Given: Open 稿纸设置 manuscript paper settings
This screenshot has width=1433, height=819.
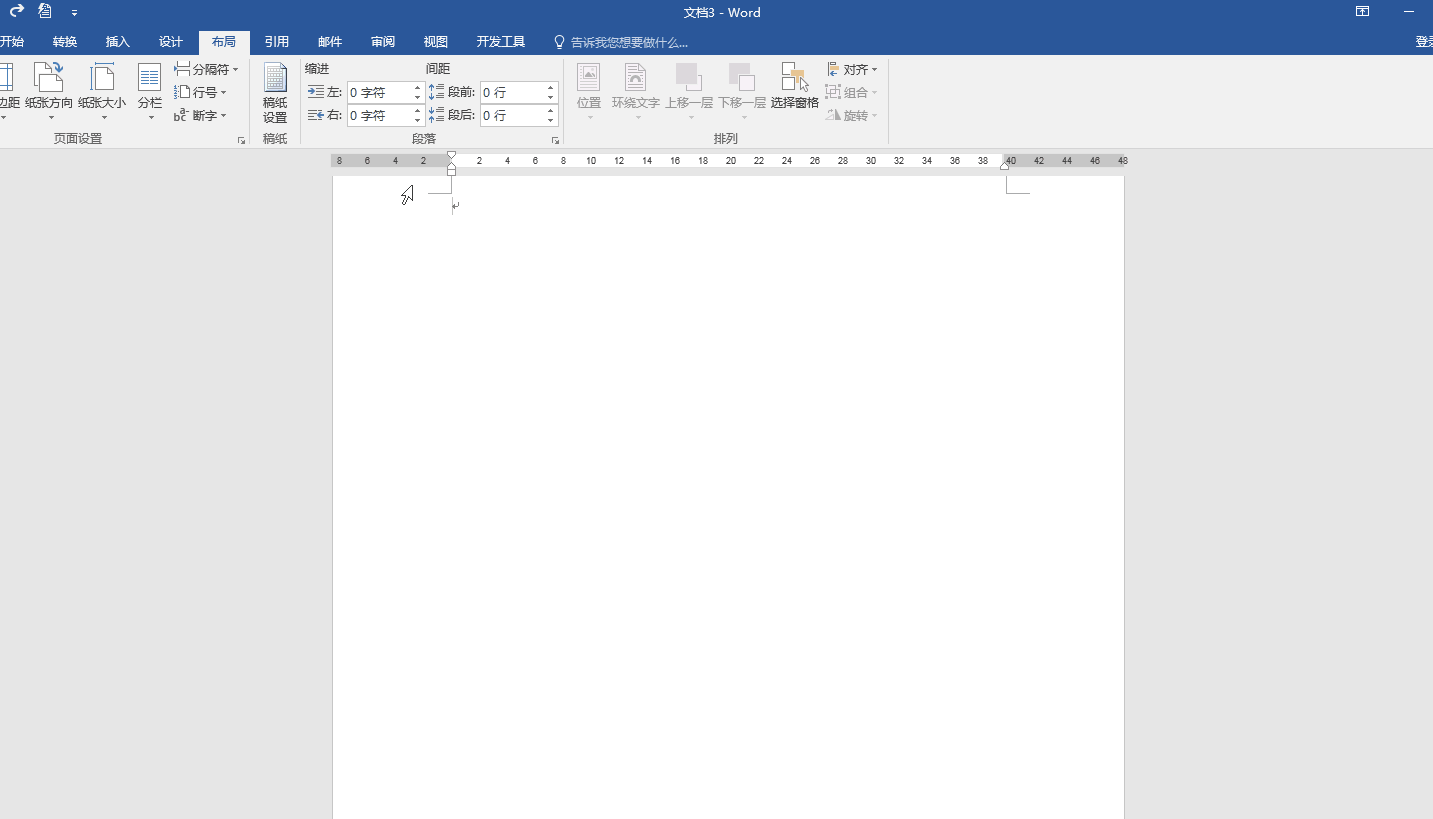Looking at the screenshot, I should coord(275,90).
